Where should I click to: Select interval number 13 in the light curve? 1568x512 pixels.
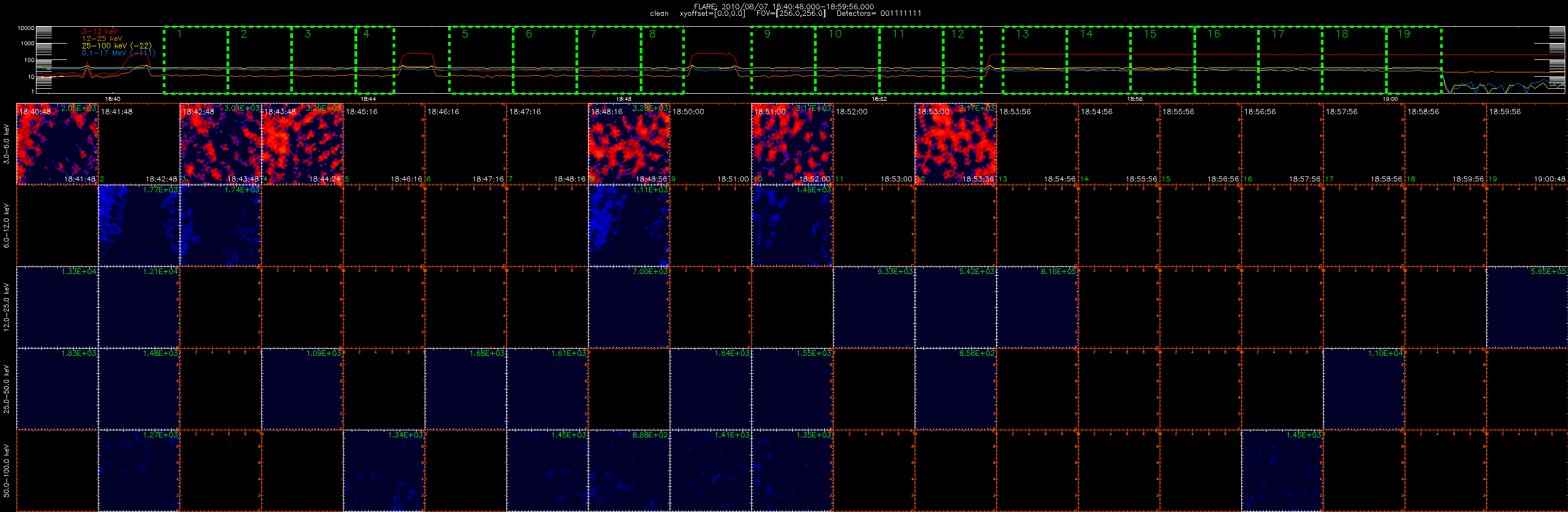(1035, 60)
